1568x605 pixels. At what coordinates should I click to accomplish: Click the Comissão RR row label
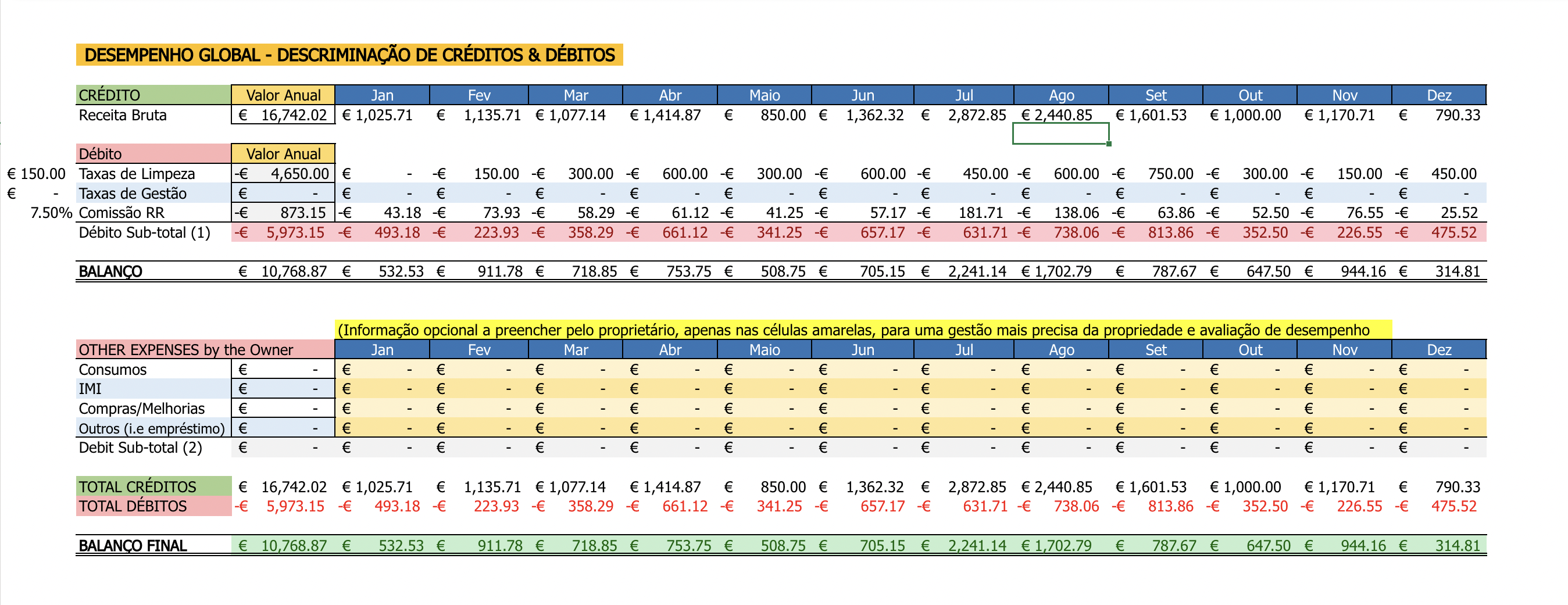[122, 213]
